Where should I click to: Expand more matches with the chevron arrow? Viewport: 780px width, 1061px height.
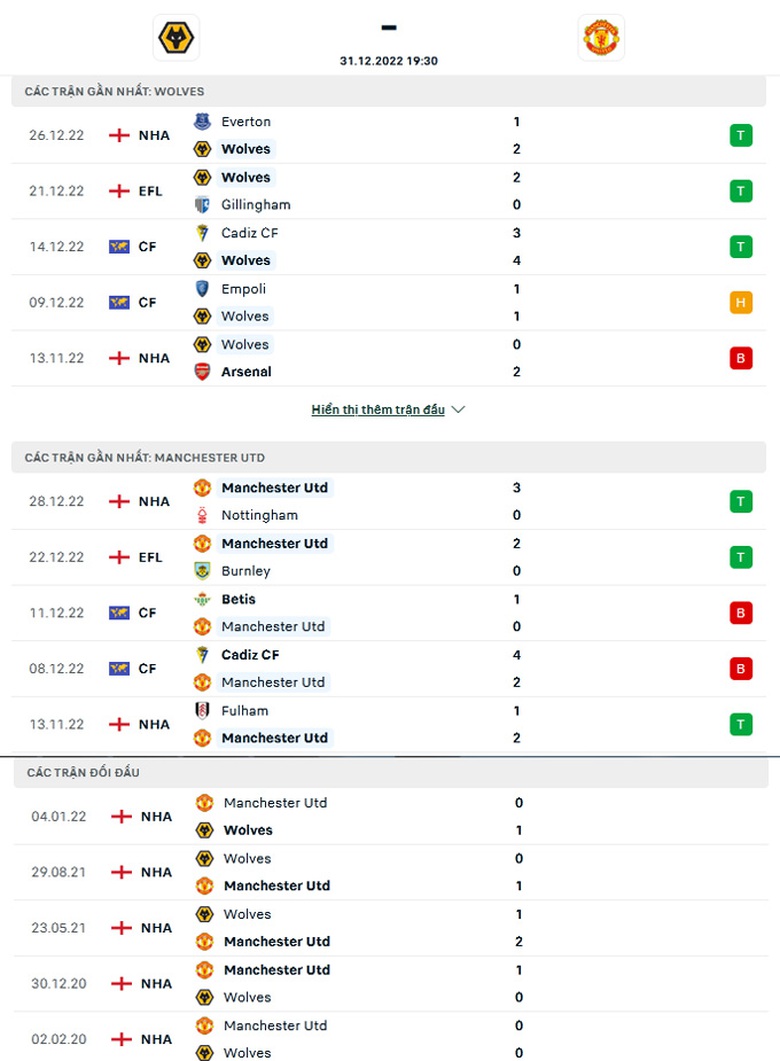point(459,410)
